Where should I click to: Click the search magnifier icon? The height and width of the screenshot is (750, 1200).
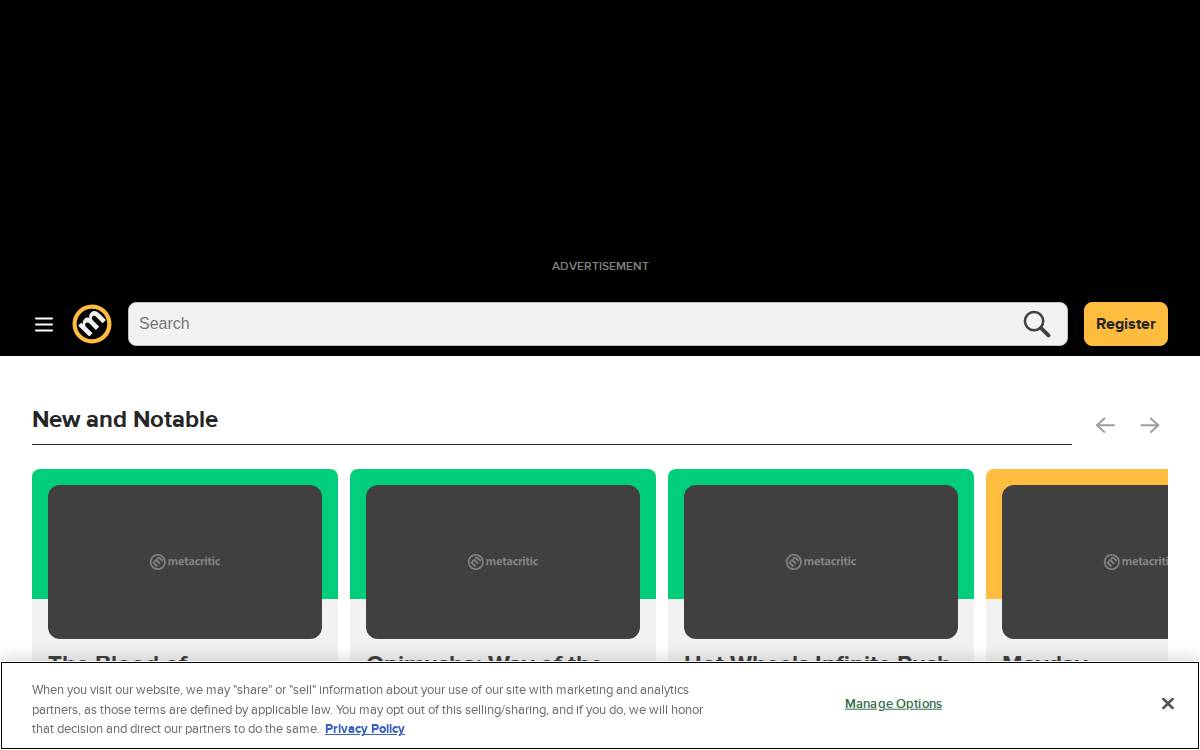[1037, 324]
